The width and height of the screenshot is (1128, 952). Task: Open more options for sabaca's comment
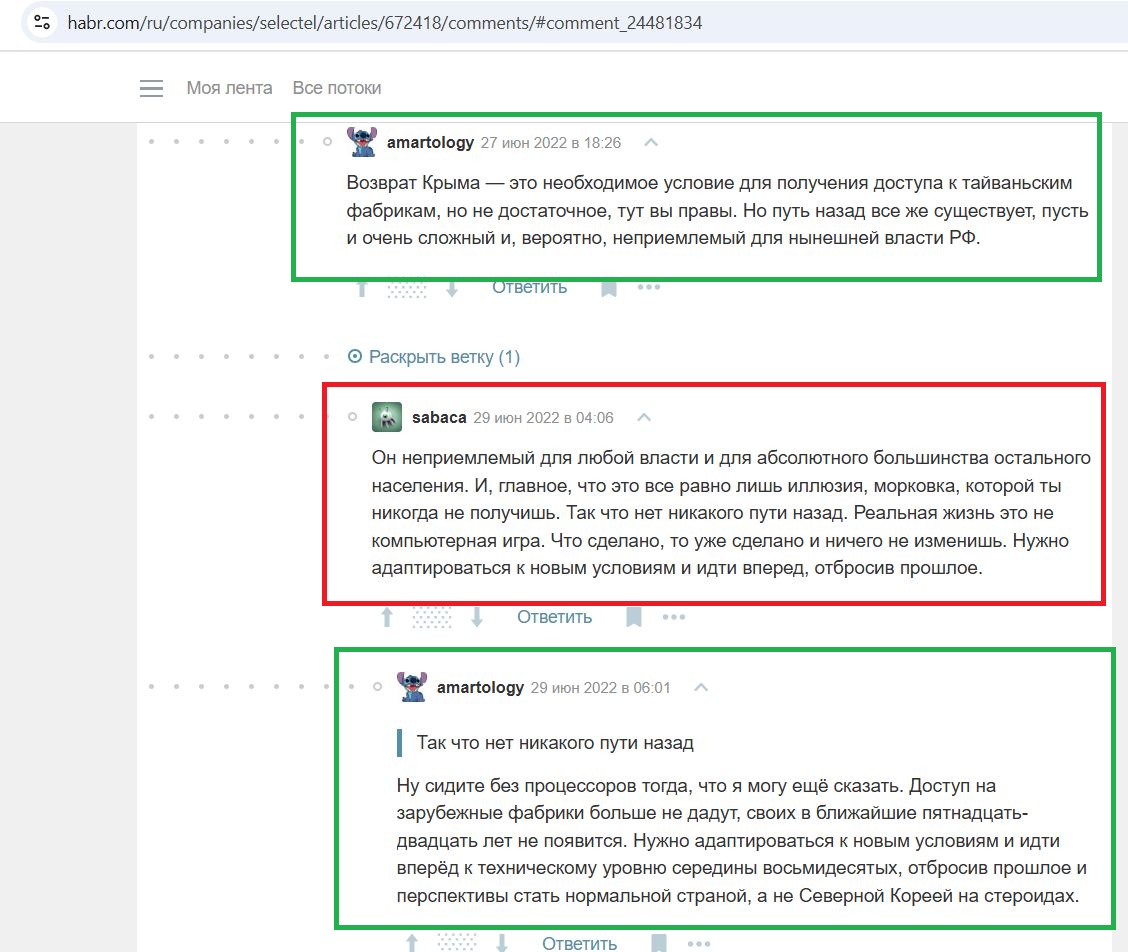[x=674, y=617]
